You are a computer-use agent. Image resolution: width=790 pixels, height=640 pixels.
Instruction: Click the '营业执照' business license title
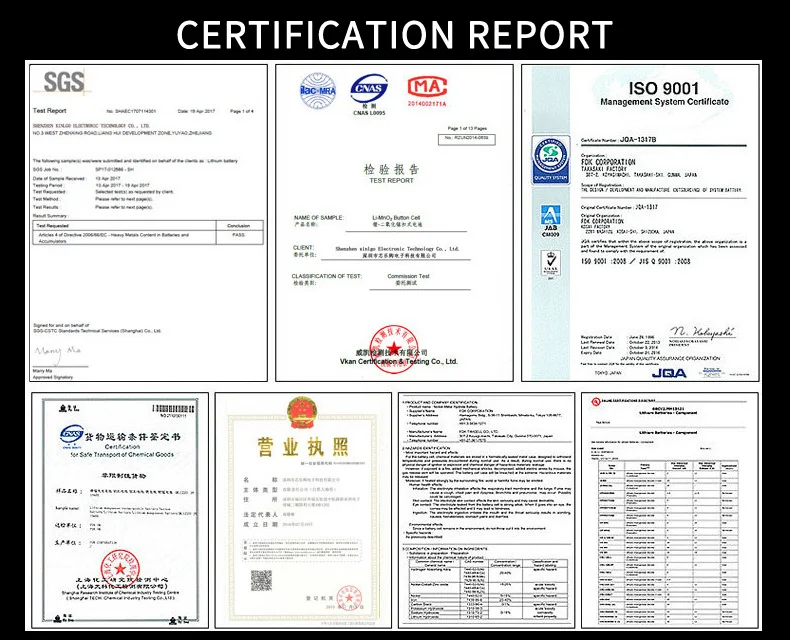tap(302, 446)
